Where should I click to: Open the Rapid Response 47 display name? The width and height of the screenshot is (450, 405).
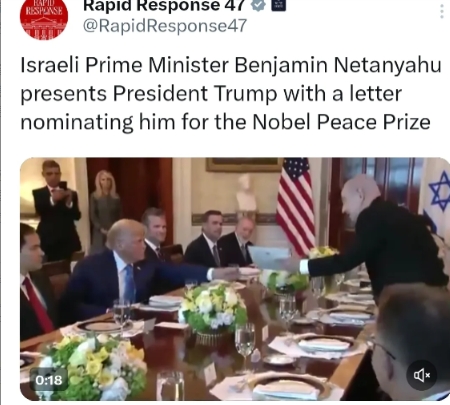click(165, 5)
